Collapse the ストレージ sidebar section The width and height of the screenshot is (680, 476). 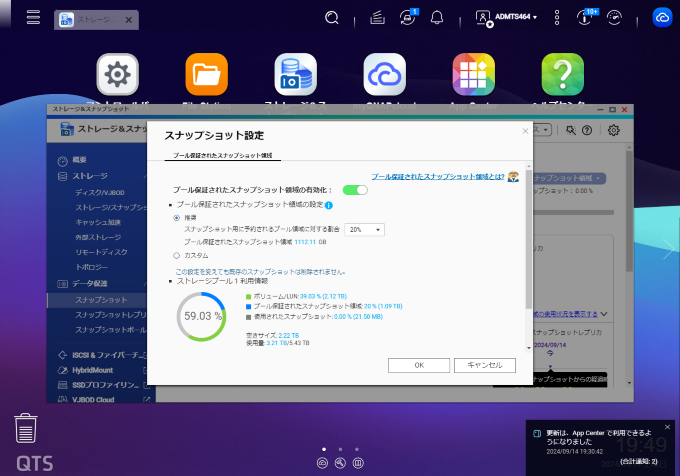(145, 176)
